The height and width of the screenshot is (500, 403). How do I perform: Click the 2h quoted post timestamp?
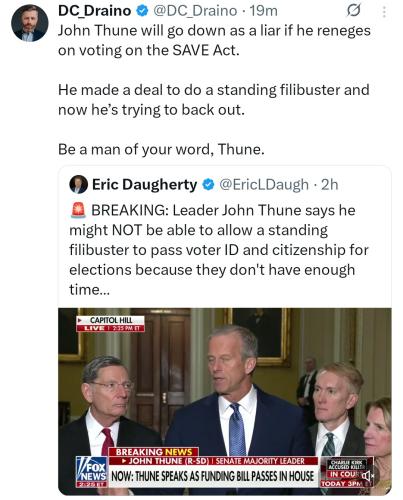tap(329, 184)
